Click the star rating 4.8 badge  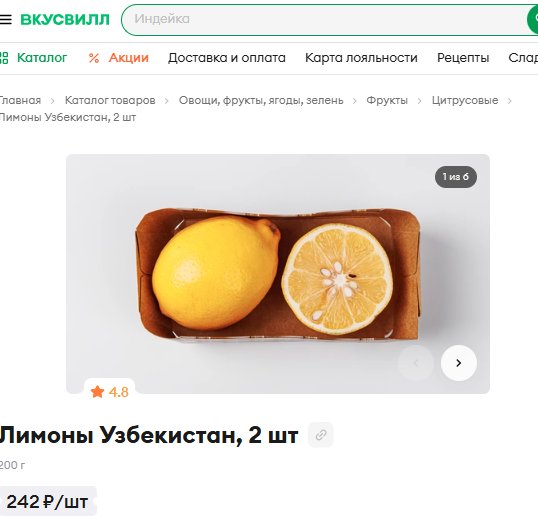(x=109, y=392)
